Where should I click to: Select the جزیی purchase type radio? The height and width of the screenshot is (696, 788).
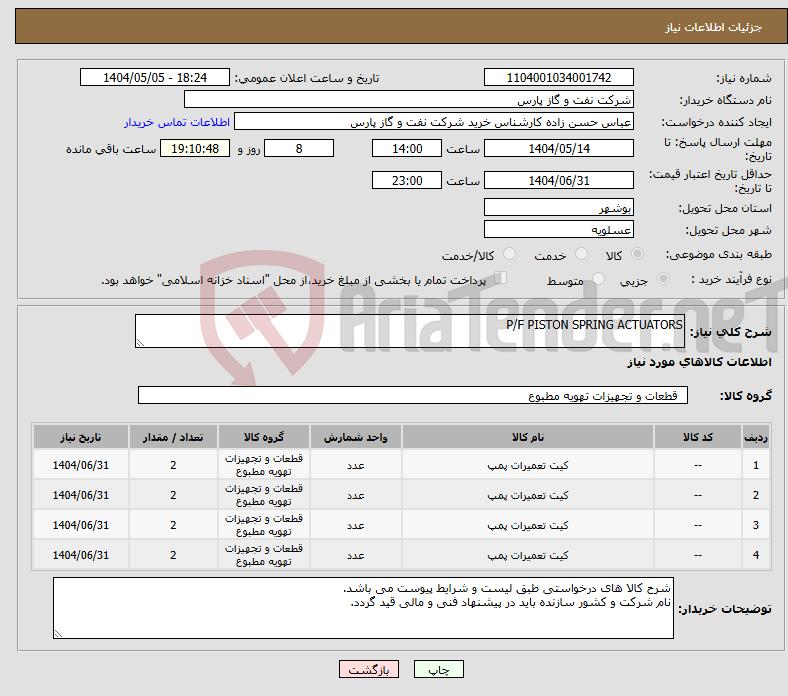pos(663,279)
